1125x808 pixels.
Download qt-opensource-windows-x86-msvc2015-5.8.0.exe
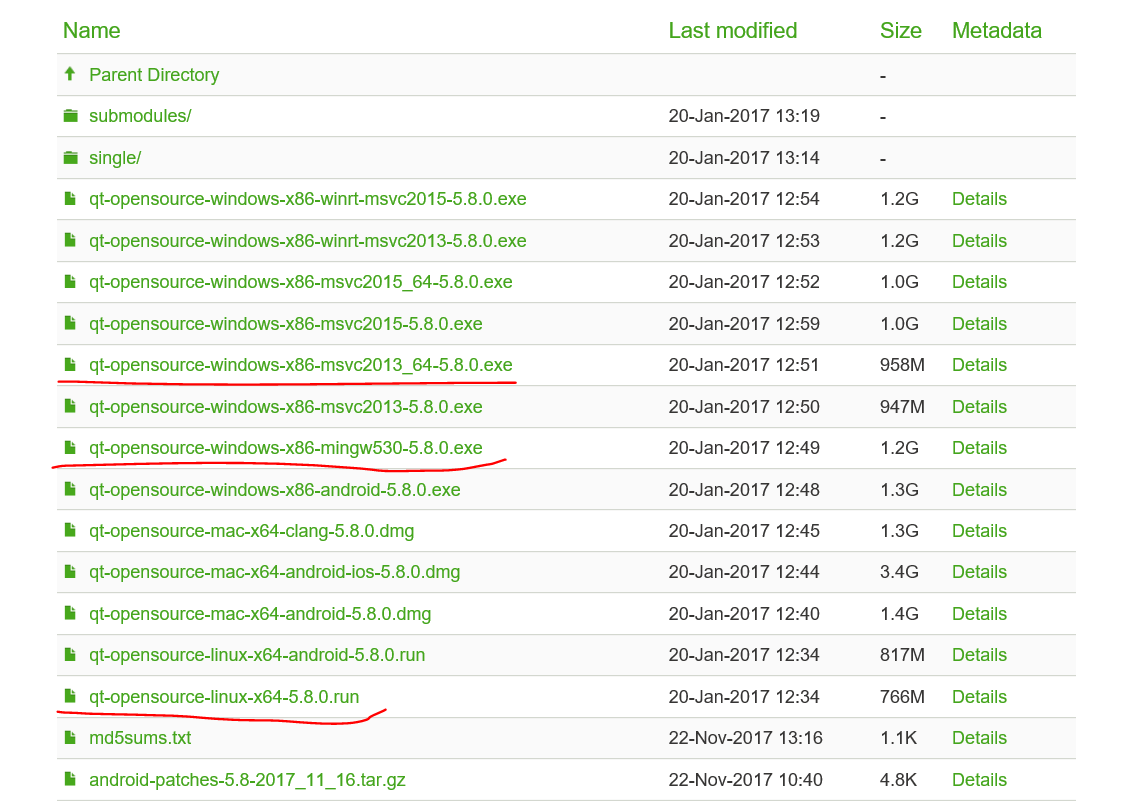(286, 324)
